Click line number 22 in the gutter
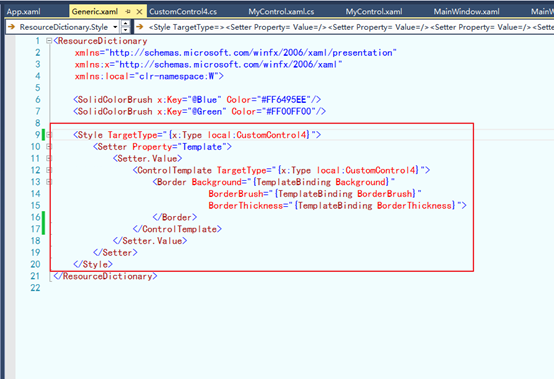554x379 pixels. point(35,288)
